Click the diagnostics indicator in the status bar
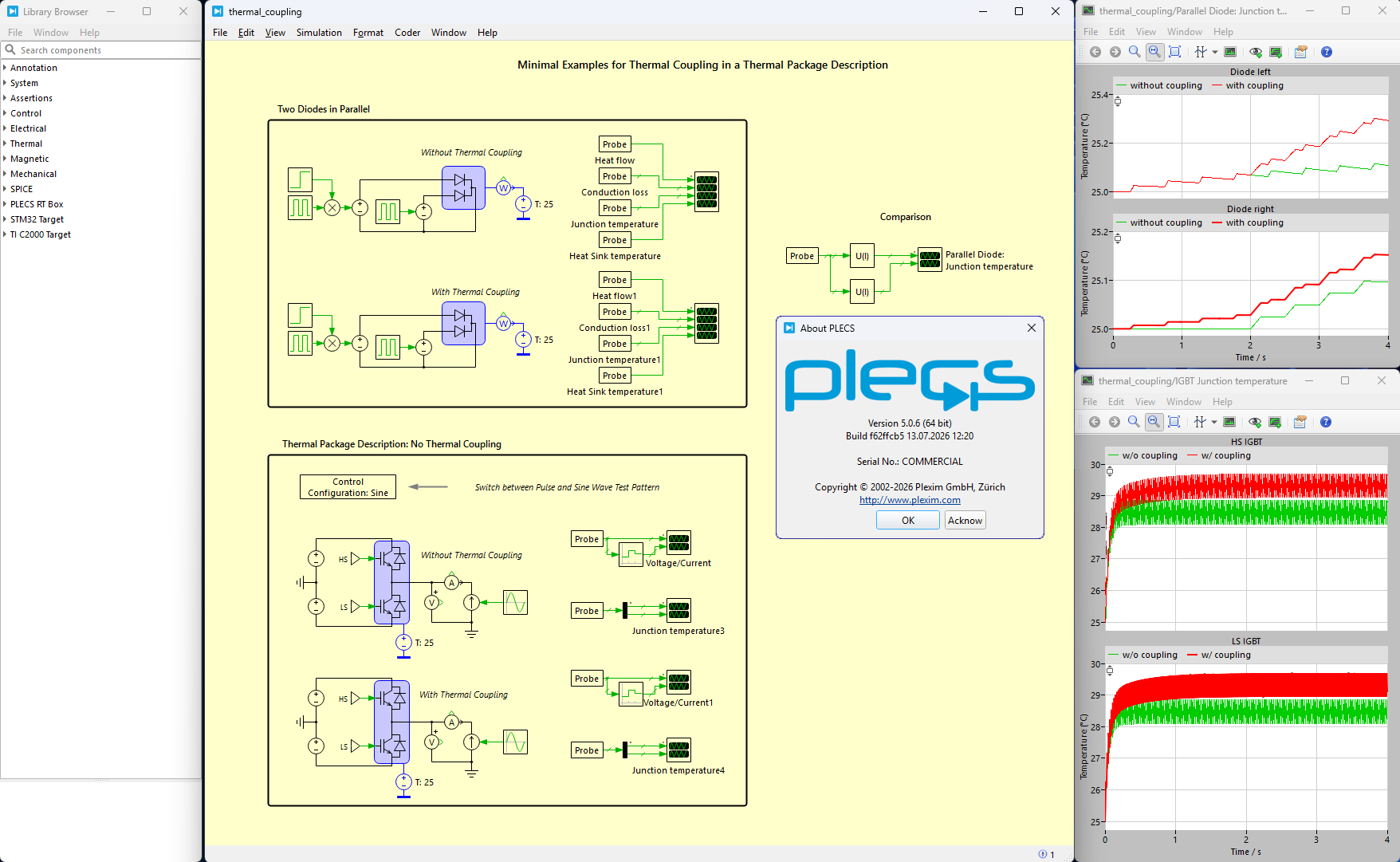The image size is (1400, 862). point(1047,854)
